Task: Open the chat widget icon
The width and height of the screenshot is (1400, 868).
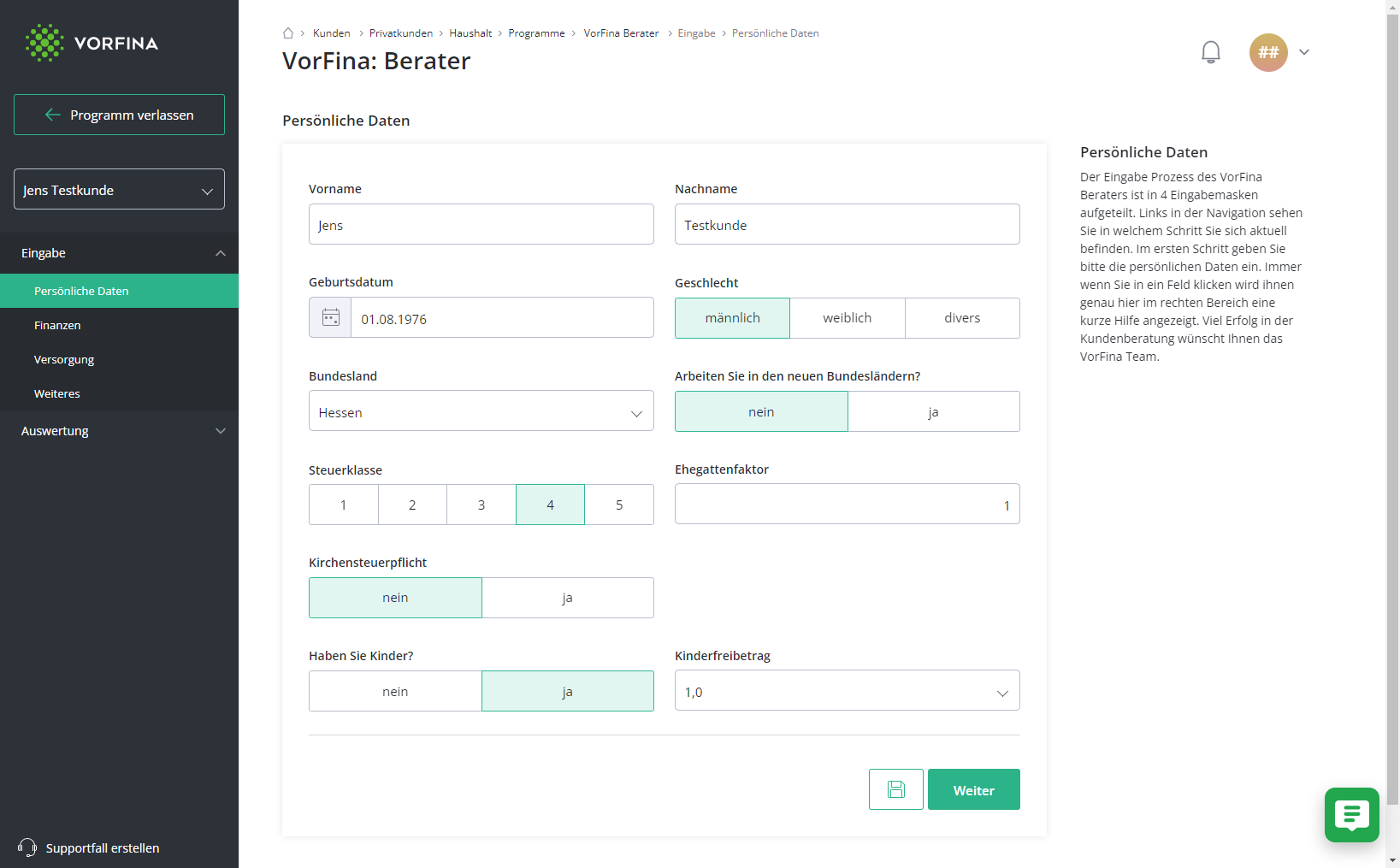Action: pos(1351,815)
